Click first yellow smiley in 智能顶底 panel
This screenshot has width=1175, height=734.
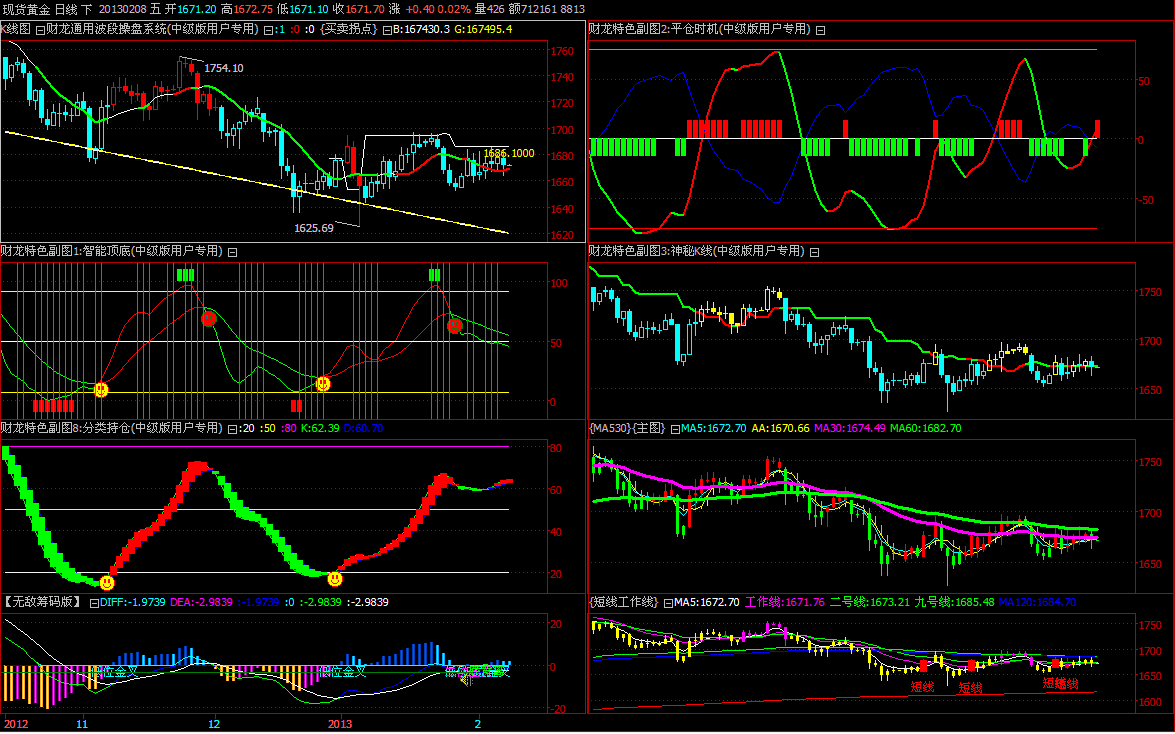[101, 390]
